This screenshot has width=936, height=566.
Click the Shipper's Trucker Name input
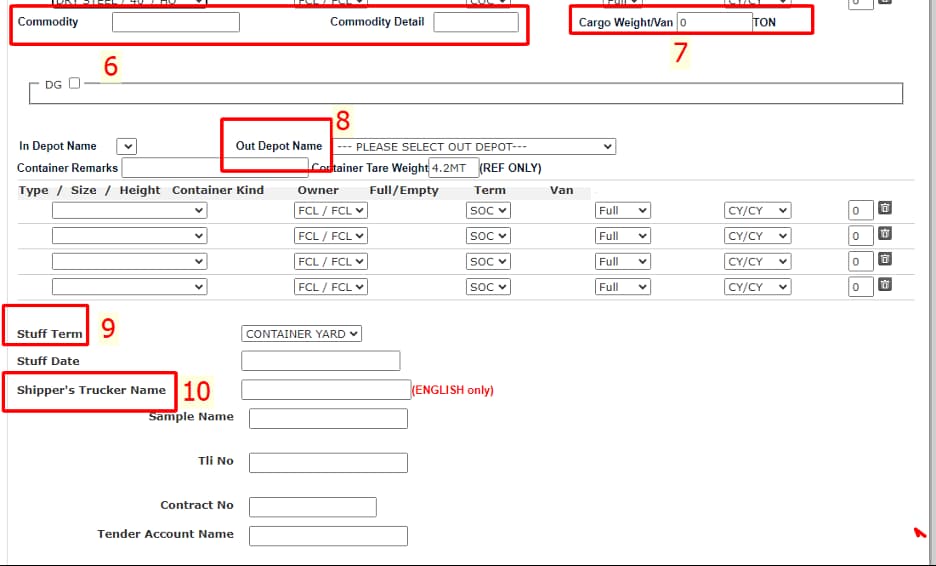pyautogui.click(x=326, y=390)
